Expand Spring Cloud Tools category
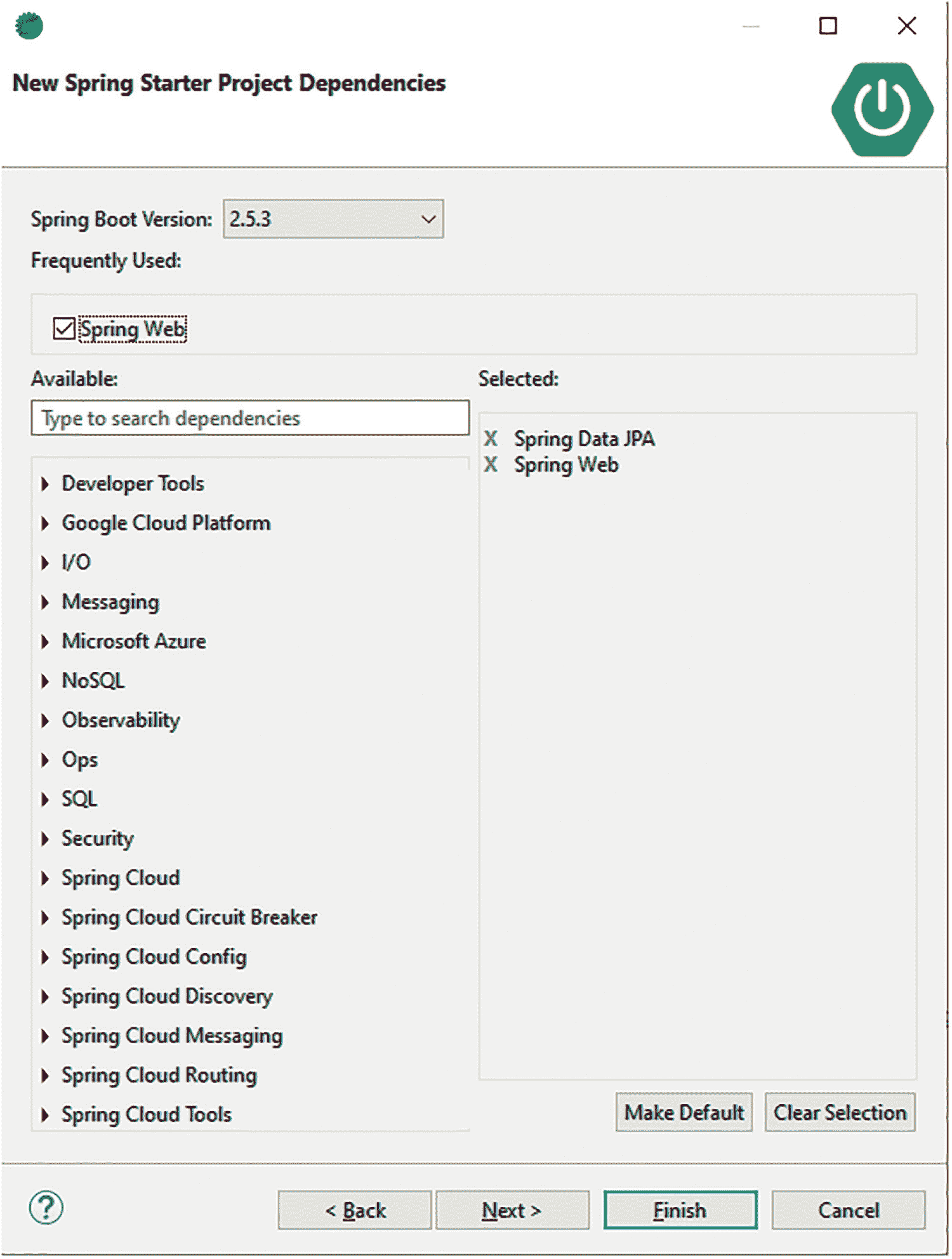 (x=45, y=1116)
